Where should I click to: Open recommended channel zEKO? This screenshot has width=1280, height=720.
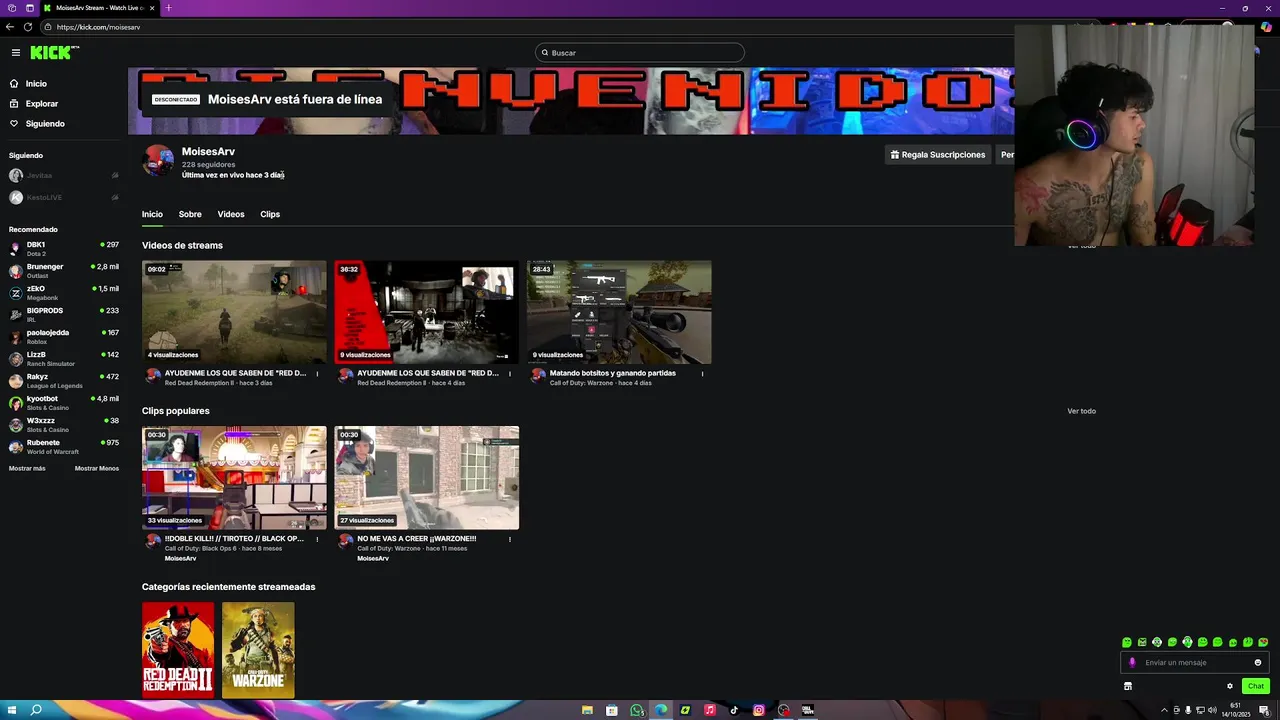[x=64, y=293]
